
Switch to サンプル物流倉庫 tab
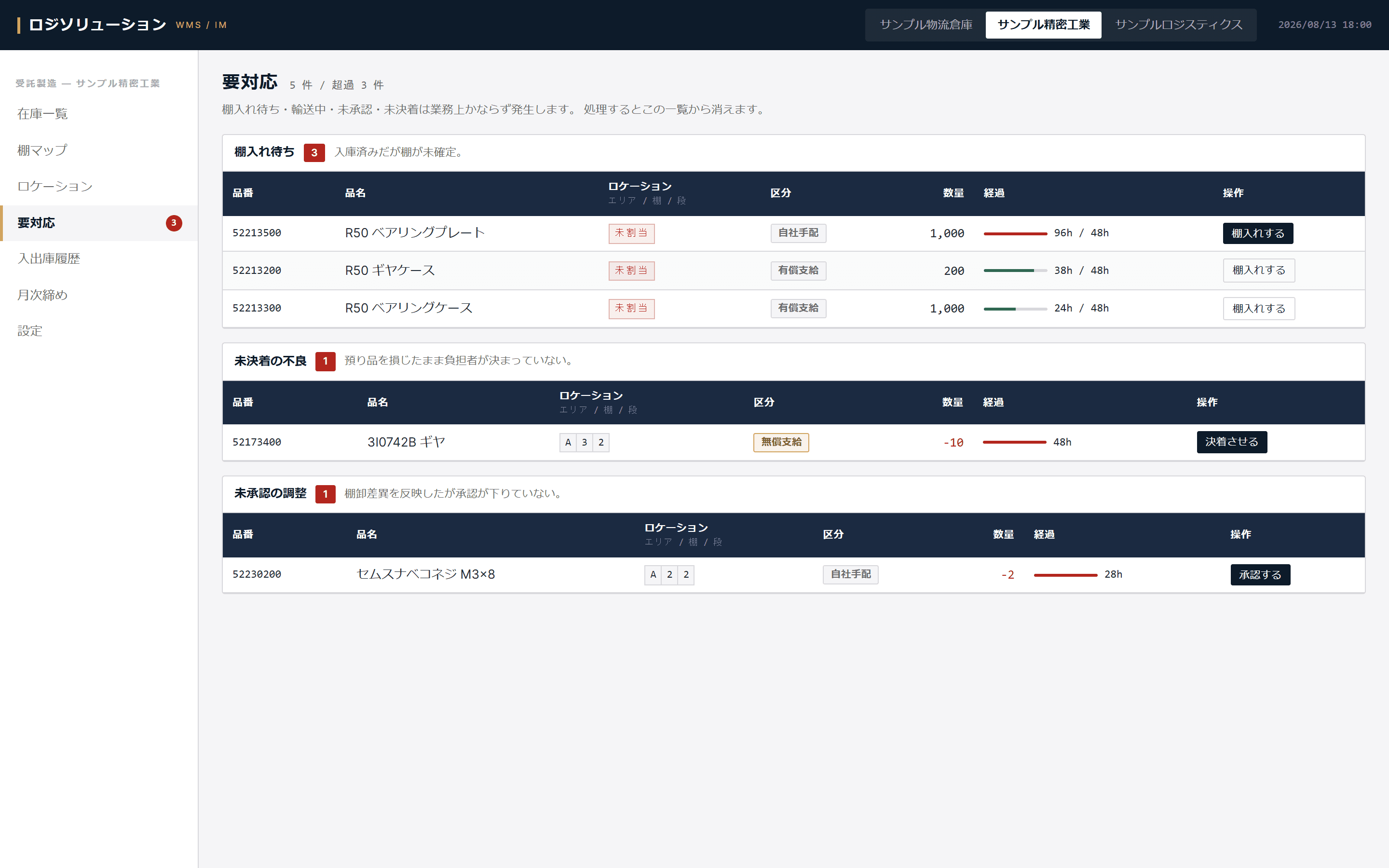pos(926,25)
